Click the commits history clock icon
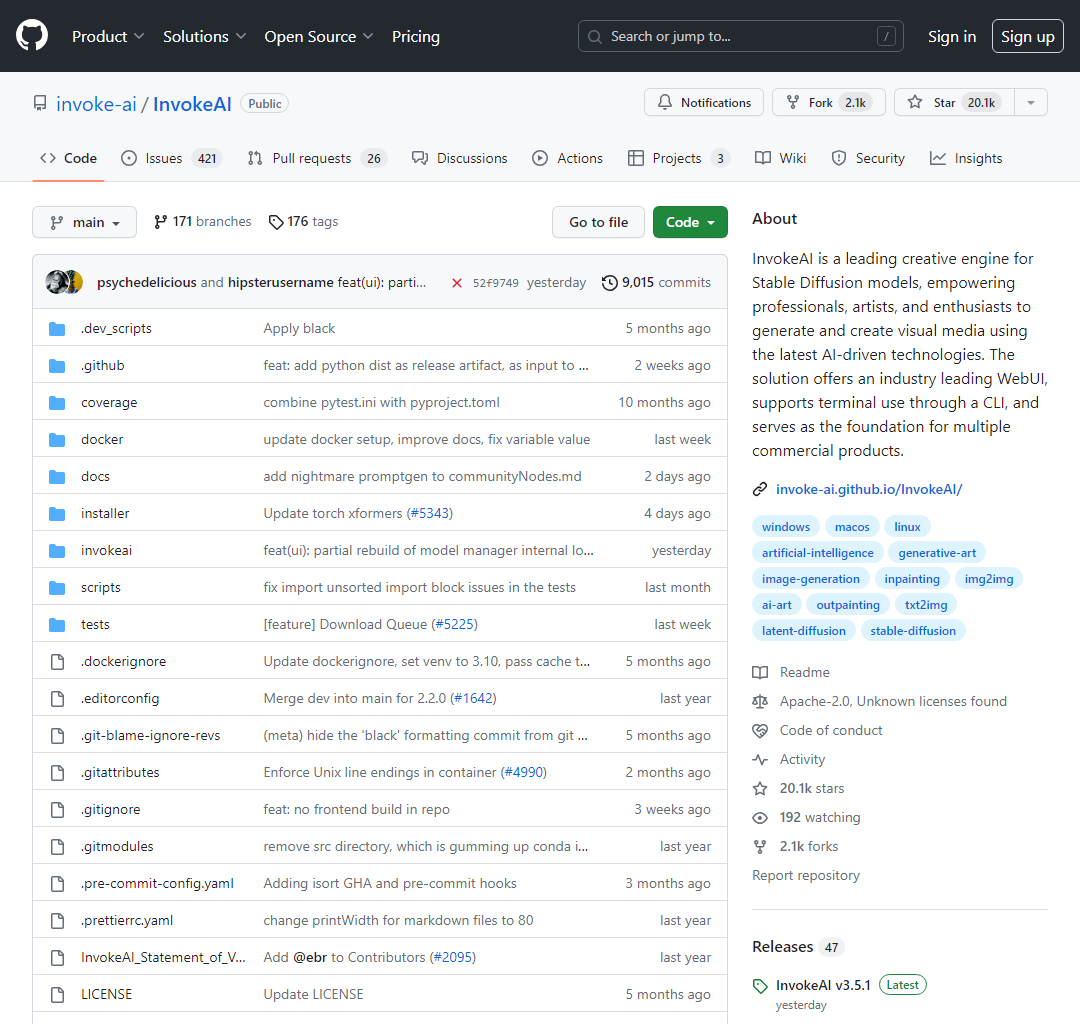Screen dimensions: 1080x1024 click(x=610, y=283)
